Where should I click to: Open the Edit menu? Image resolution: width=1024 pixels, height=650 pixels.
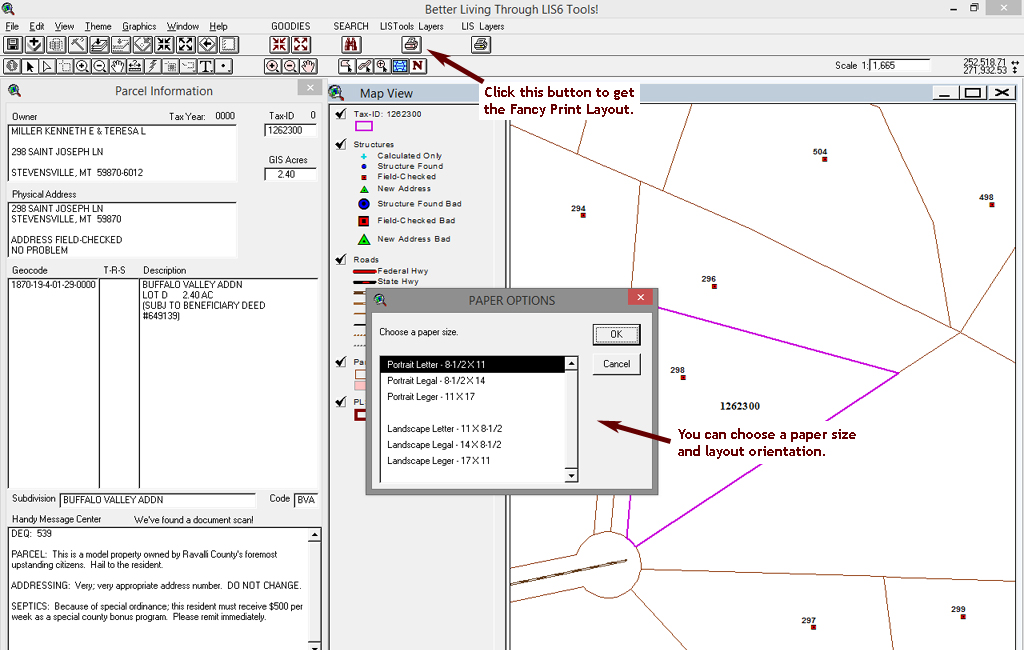(37, 26)
